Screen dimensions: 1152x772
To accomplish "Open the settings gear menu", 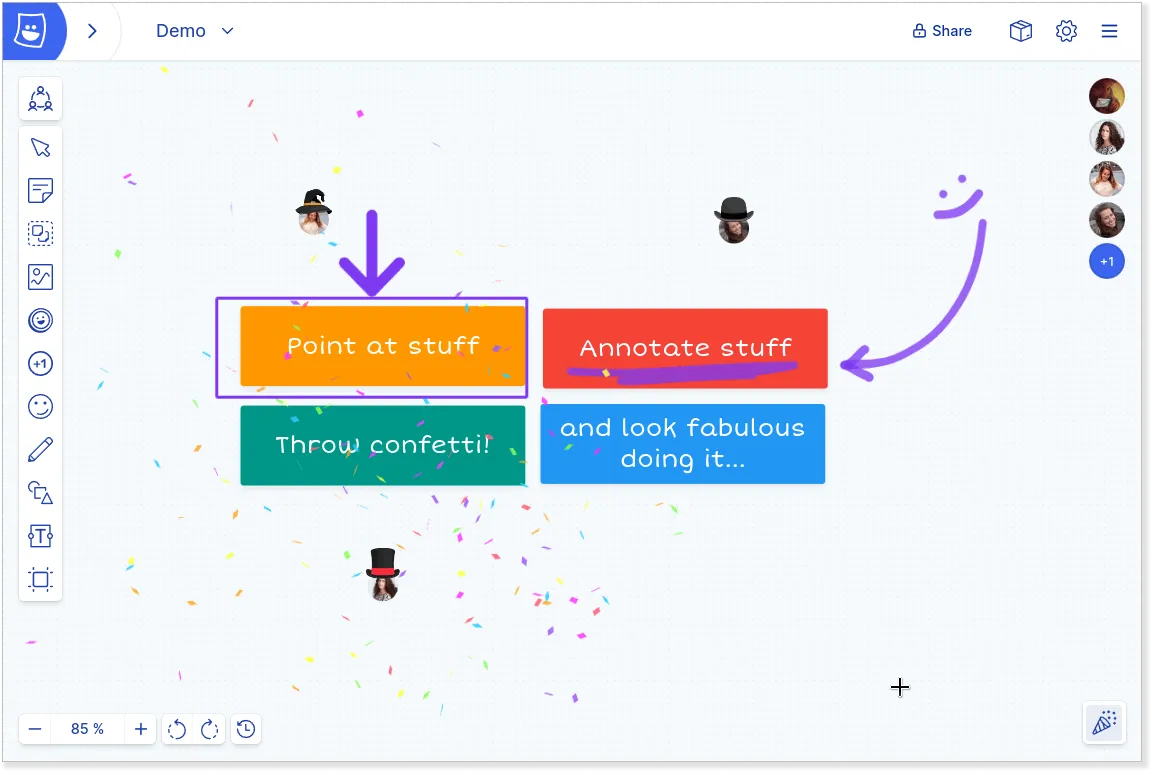I will (1066, 31).
